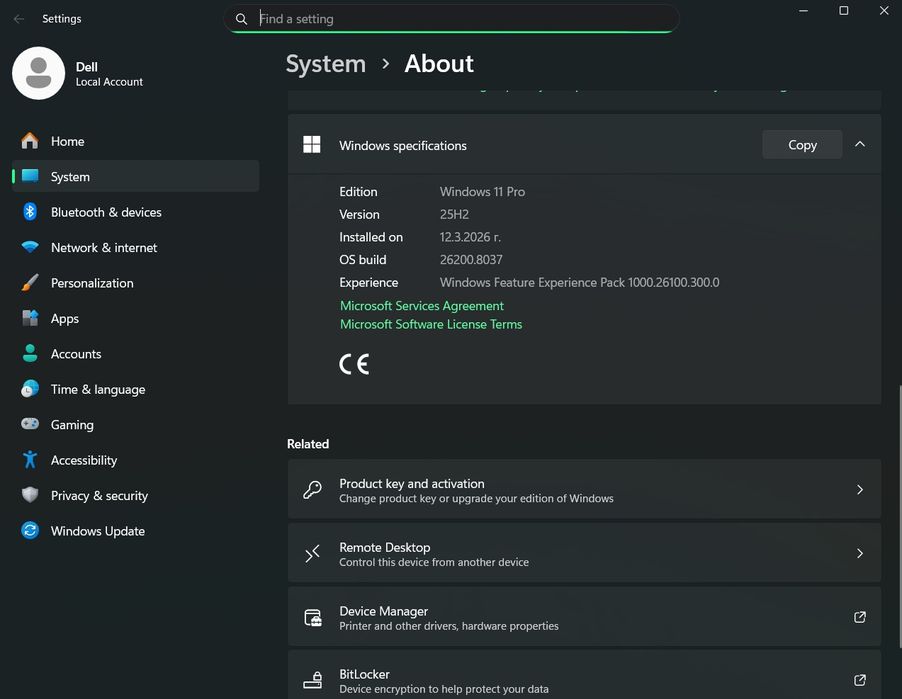Image resolution: width=902 pixels, height=699 pixels.
Task: Open Product key and activation chevron
Action: tap(860, 490)
